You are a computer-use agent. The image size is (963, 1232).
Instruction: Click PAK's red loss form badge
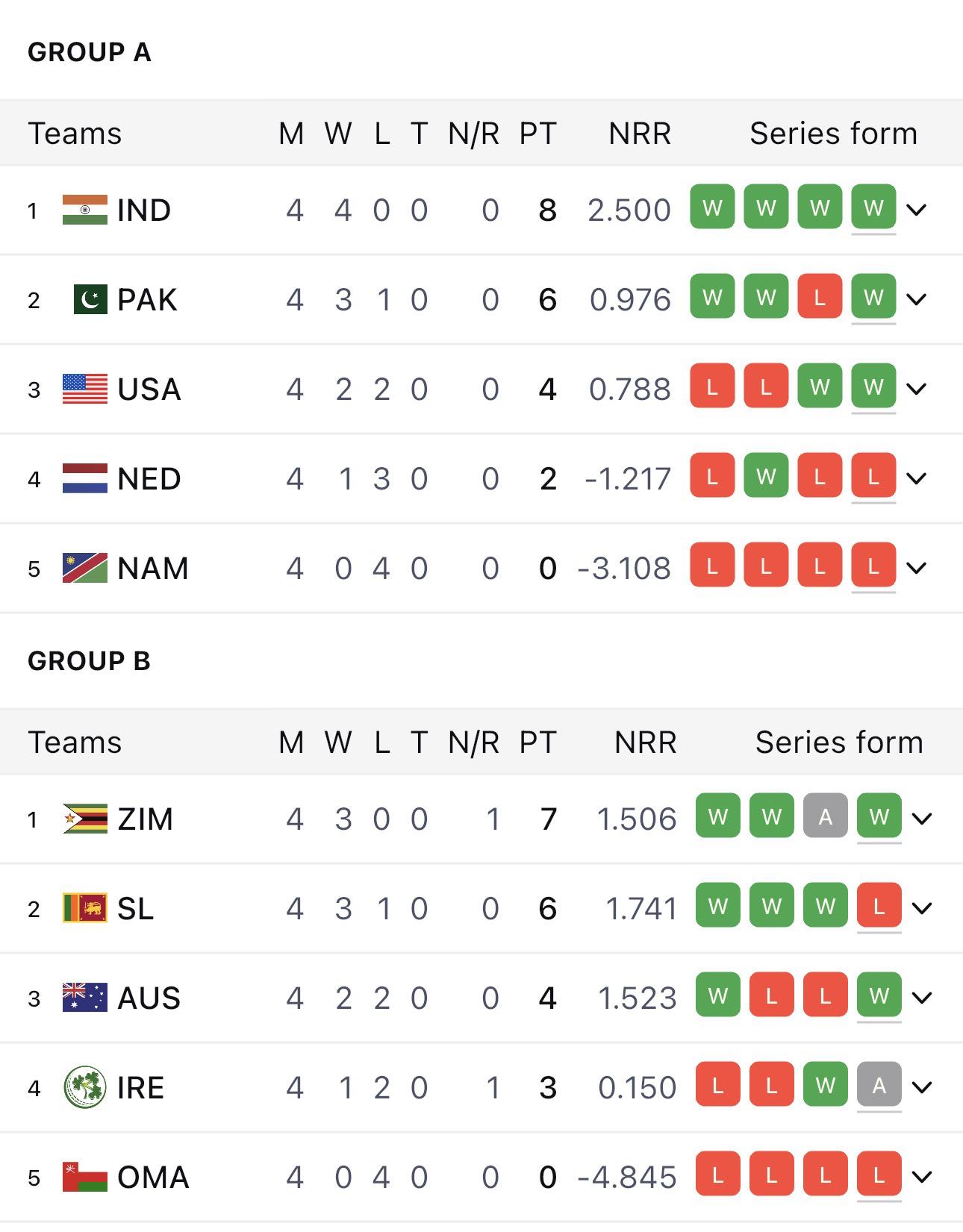[x=820, y=297]
